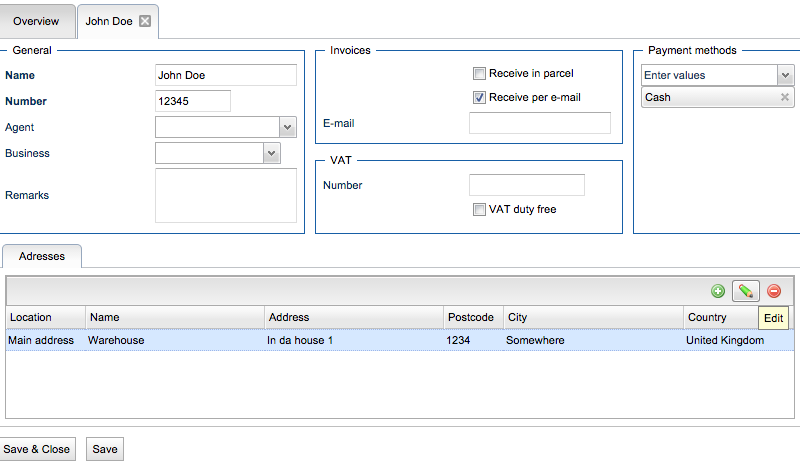Open the Agent dropdown

[287, 127]
